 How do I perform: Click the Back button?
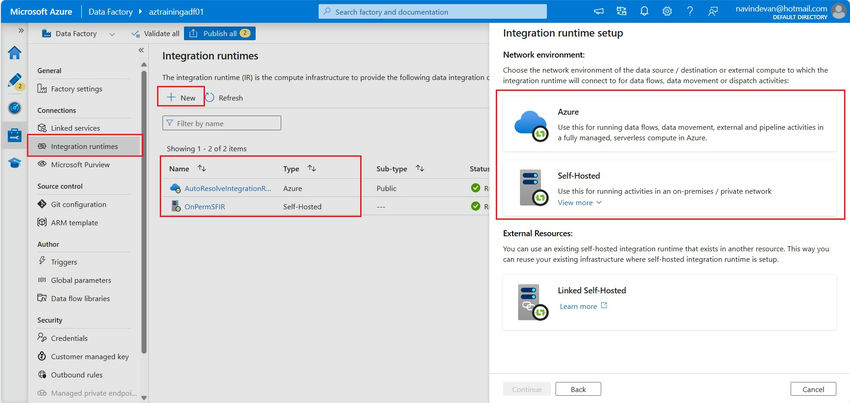(578, 389)
